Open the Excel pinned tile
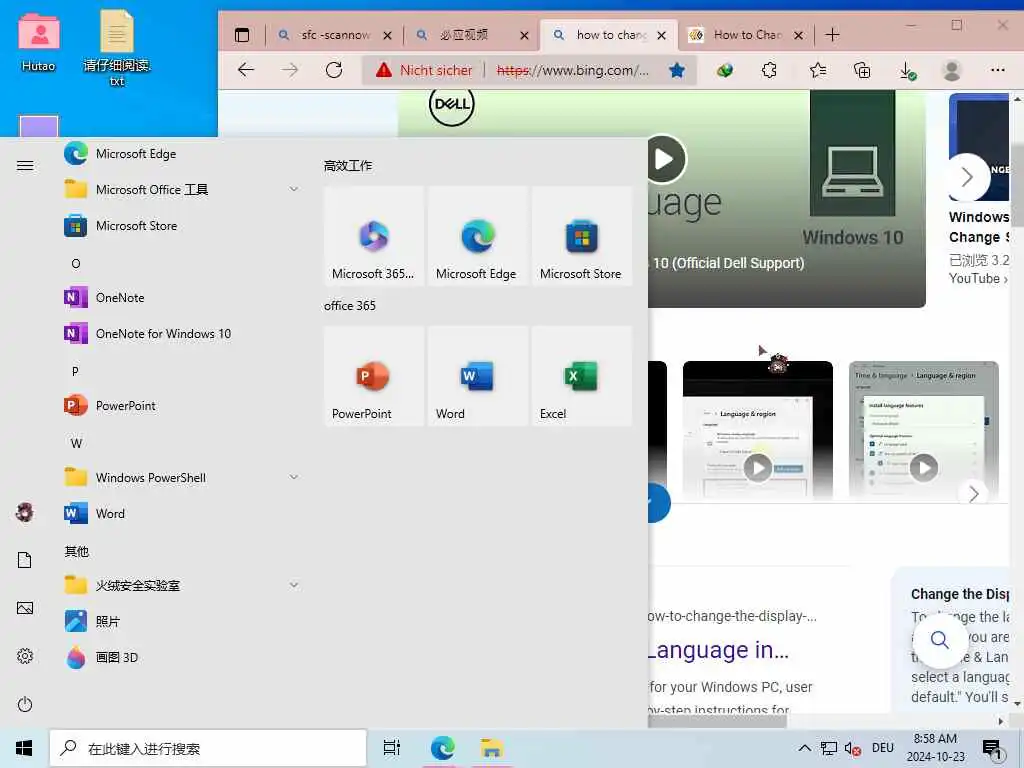 pos(581,376)
